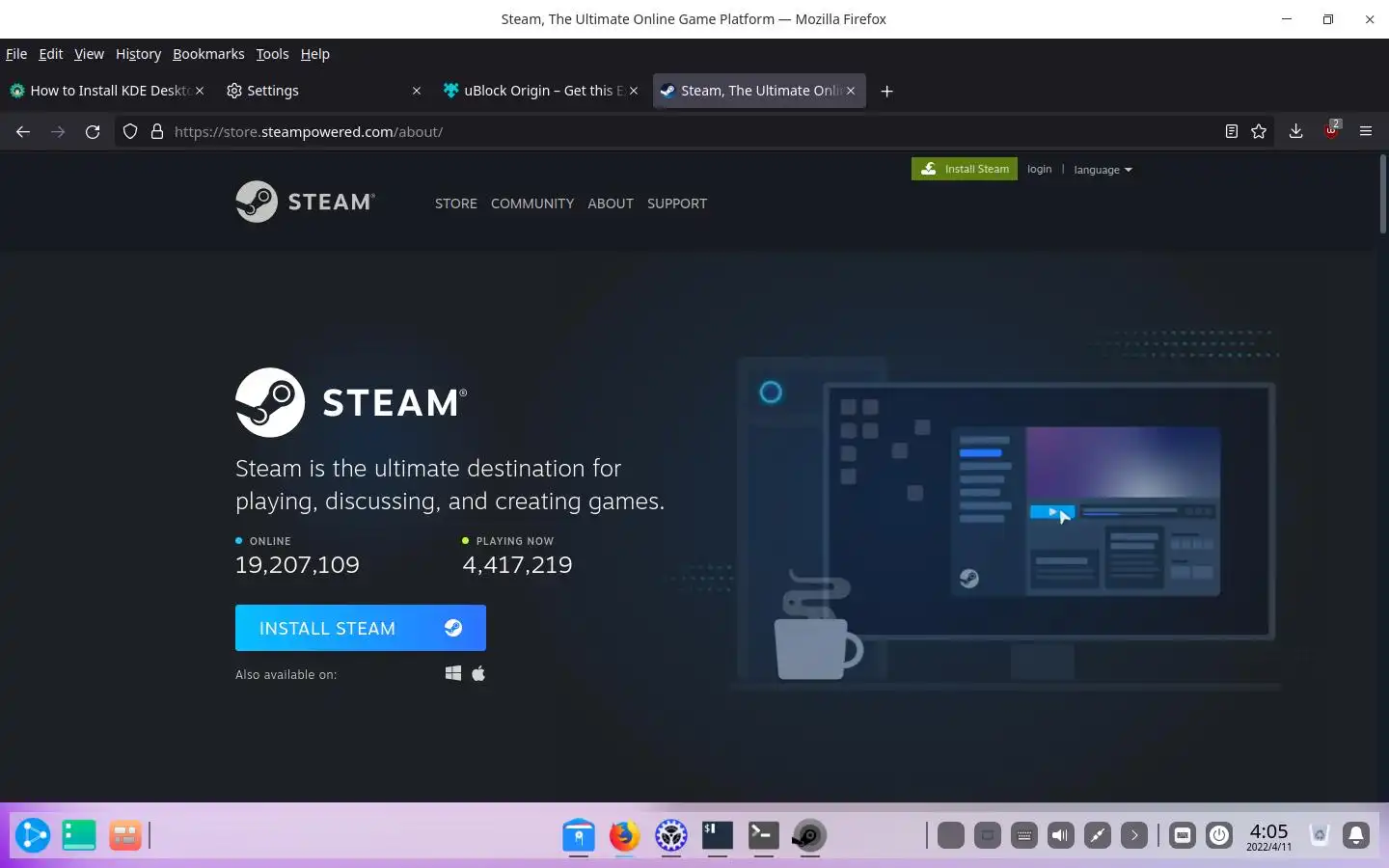Close the uBlock Origin tab

coord(634,91)
